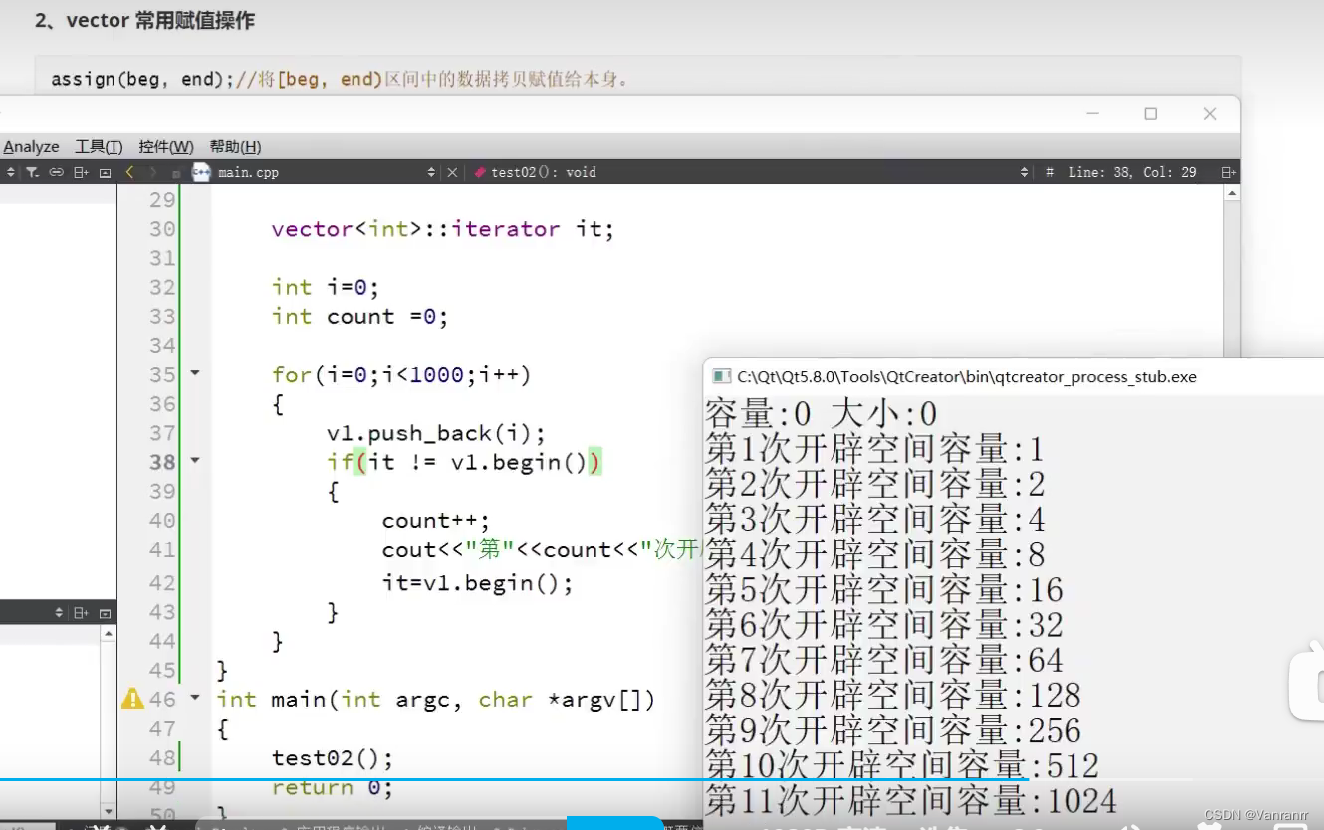Click console line 第10次开辟空间容量:512
This screenshot has height=830, width=1324.
902,765
